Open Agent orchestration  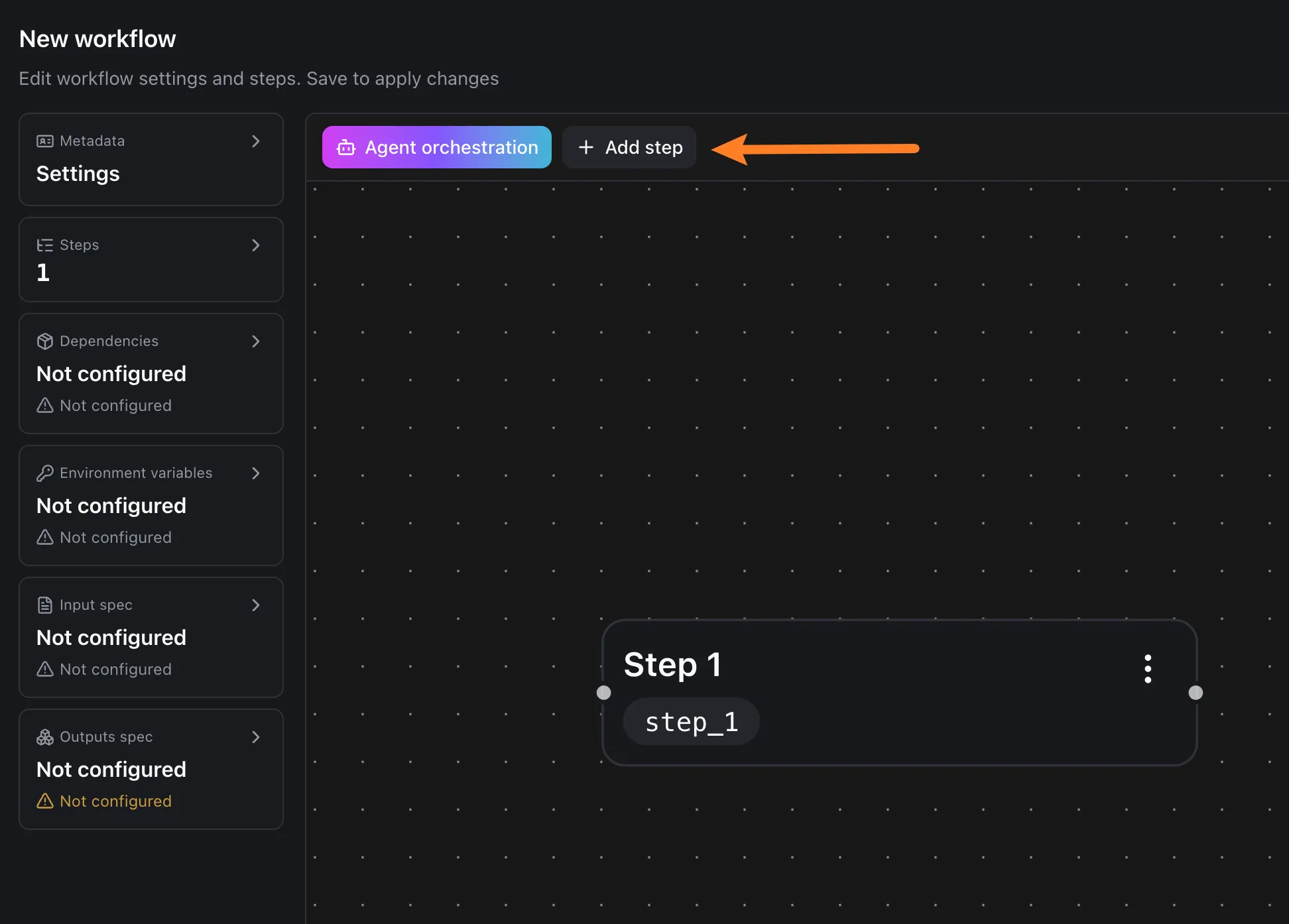(436, 147)
